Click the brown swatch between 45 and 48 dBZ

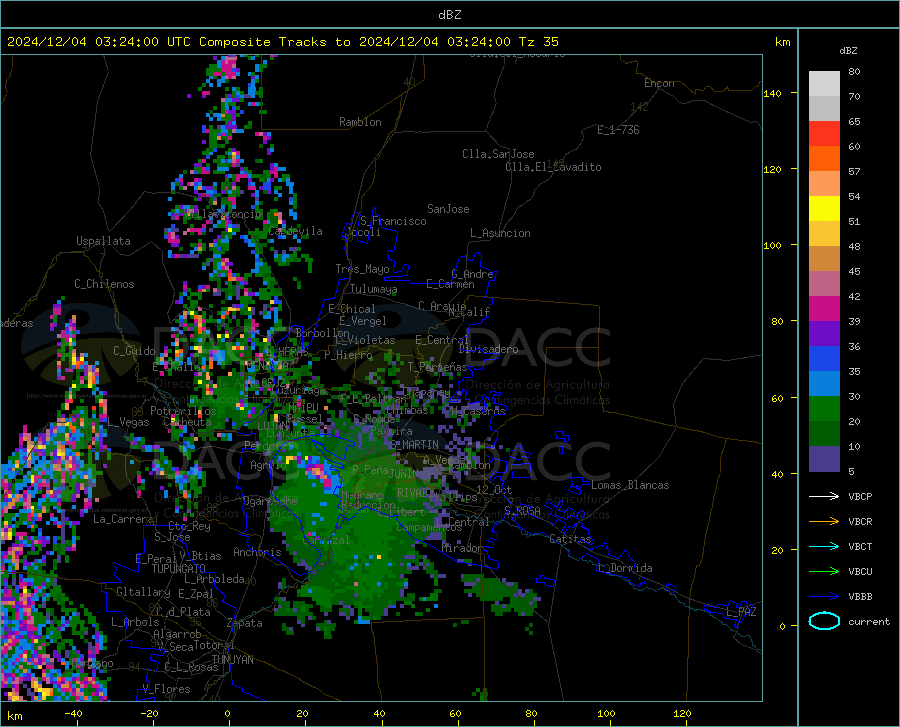(x=824, y=259)
